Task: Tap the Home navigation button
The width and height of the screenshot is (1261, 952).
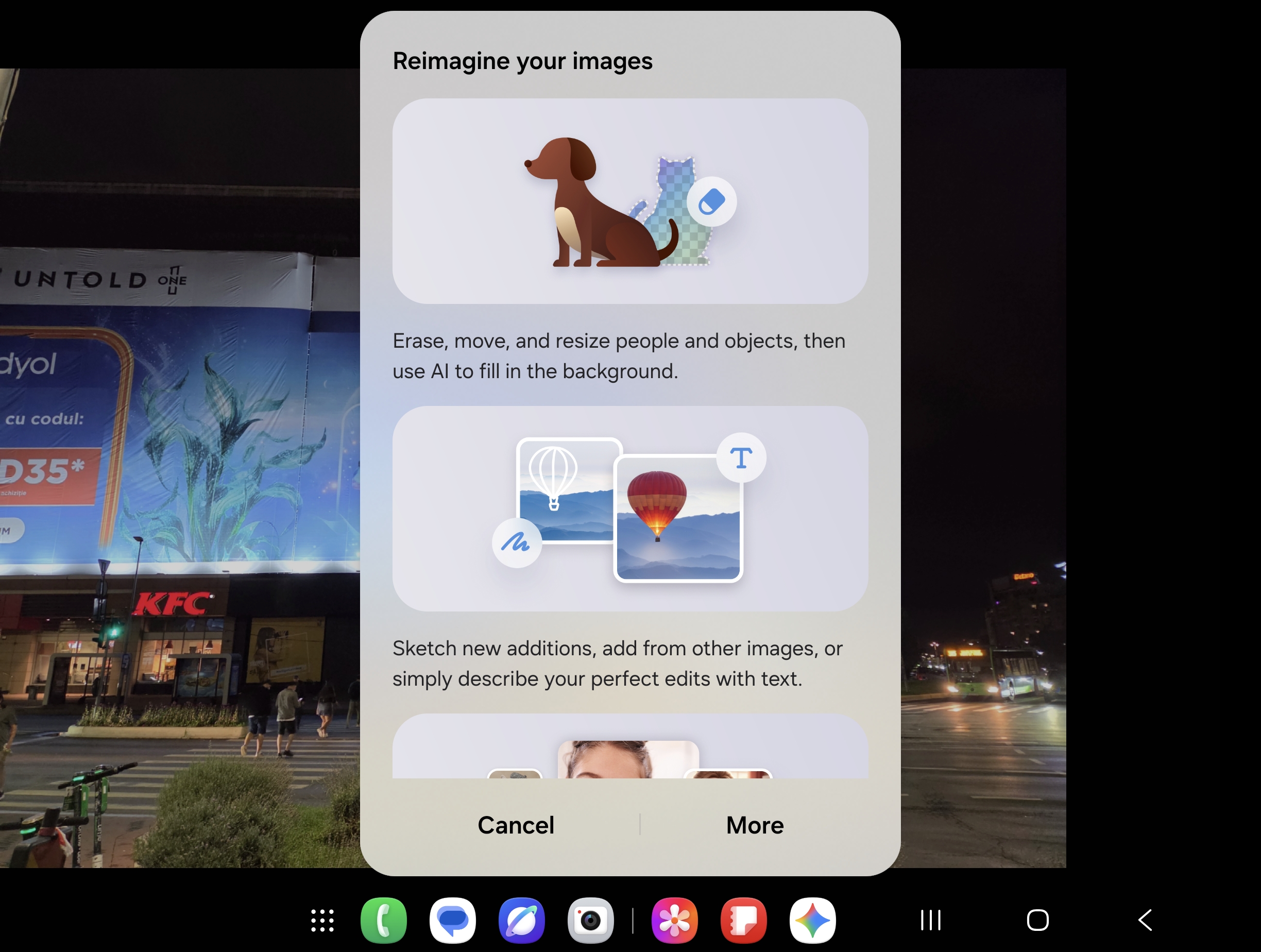Action: coord(1037,920)
